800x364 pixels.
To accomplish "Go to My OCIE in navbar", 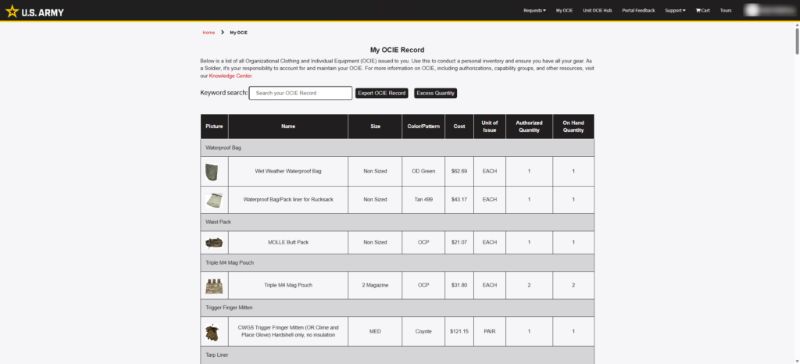I will tap(564, 10).
